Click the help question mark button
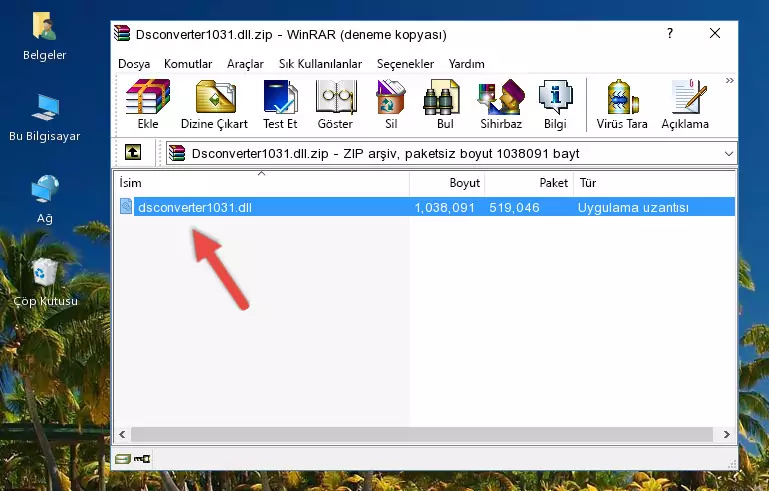 670,33
